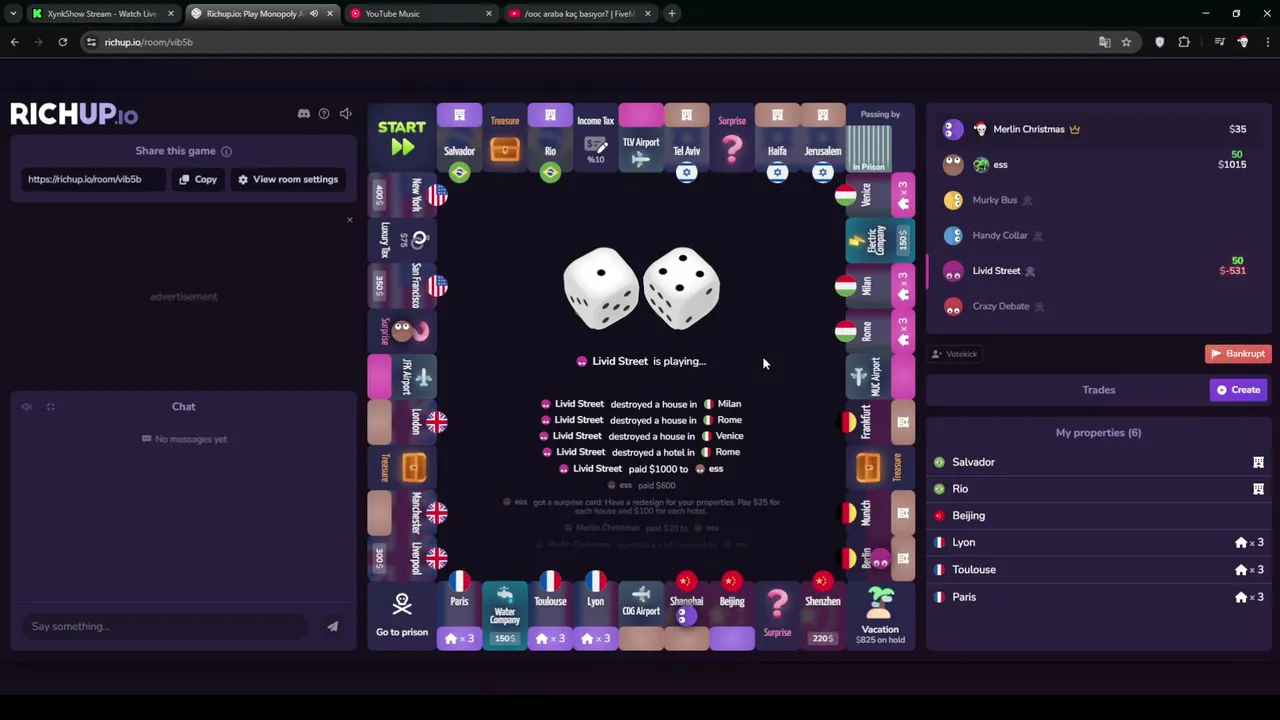Click the first Treasure chest tile at top
This screenshot has height=720, width=1280.
click(505, 140)
